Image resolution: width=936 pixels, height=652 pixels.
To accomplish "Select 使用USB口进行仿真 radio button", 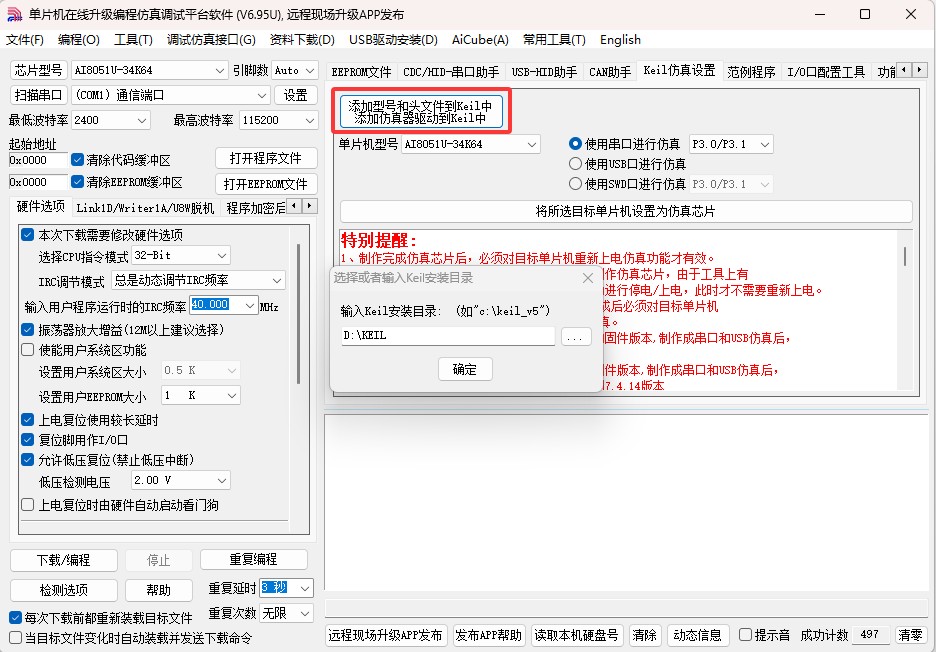I will 575,164.
